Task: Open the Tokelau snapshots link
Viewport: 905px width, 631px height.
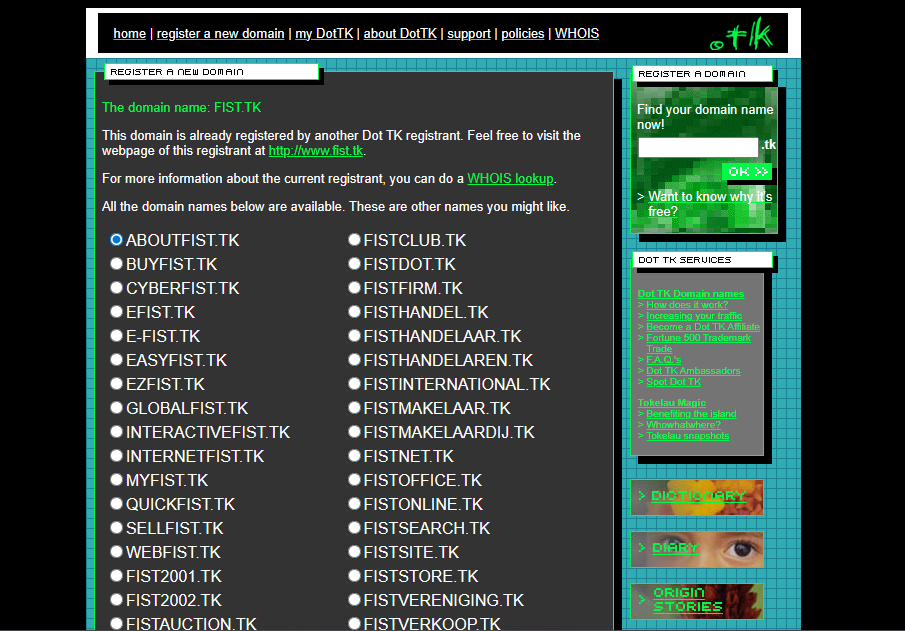Action: click(x=687, y=436)
